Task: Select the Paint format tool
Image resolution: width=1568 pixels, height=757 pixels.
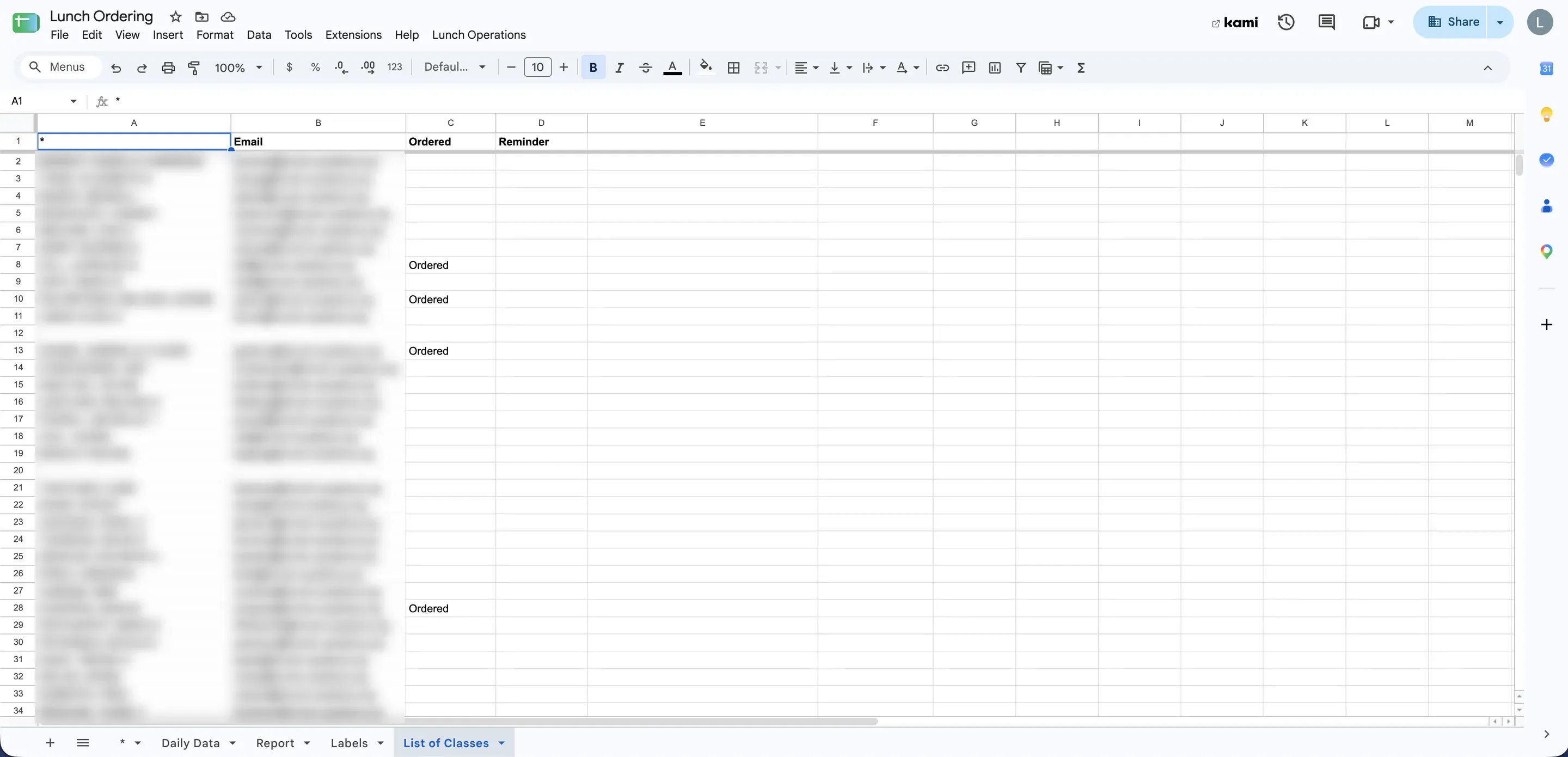Action: [x=194, y=68]
